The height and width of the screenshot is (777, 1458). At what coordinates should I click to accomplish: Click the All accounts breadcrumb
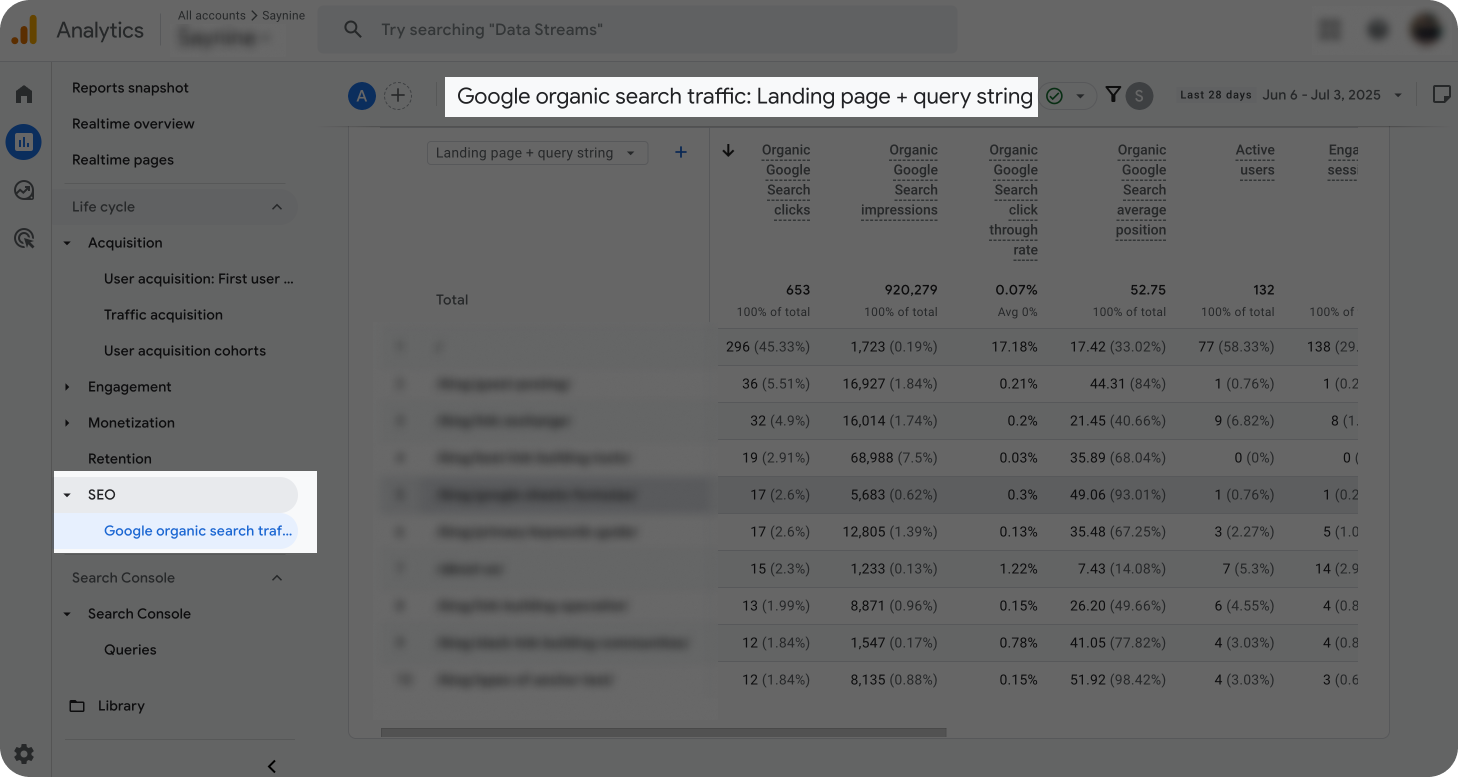coord(211,16)
